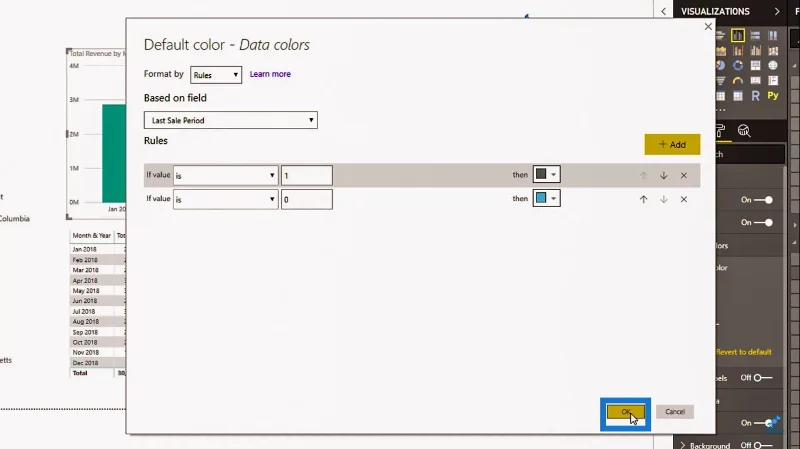
Task: Open the Based on field dropdown
Action: pos(231,120)
